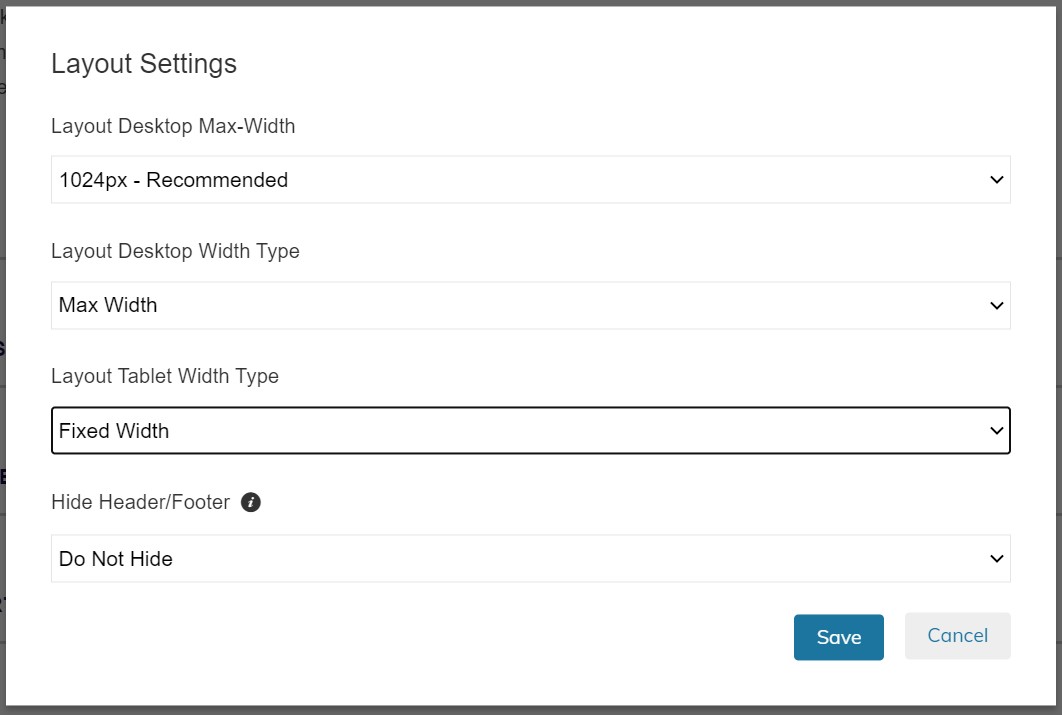The height and width of the screenshot is (715, 1062).
Task: Click the chevron arrow on Max Width select
Action: [x=996, y=305]
